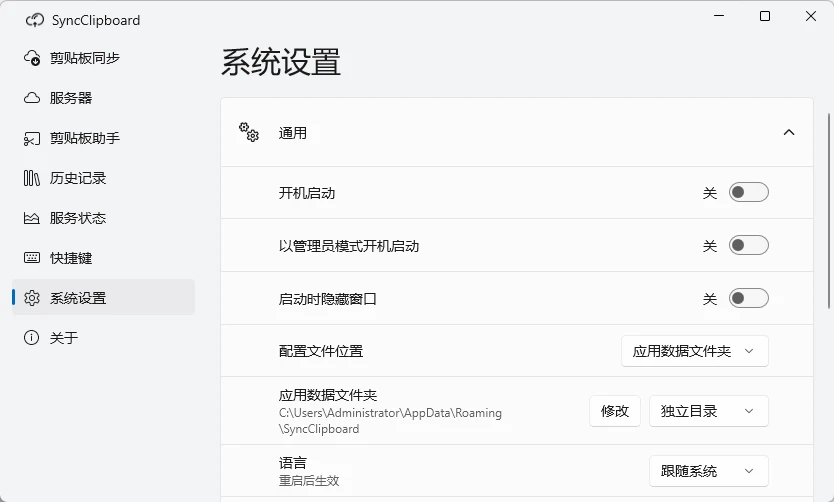Go to the 服务器 section
The width and height of the screenshot is (834, 502).
pos(103,98)
